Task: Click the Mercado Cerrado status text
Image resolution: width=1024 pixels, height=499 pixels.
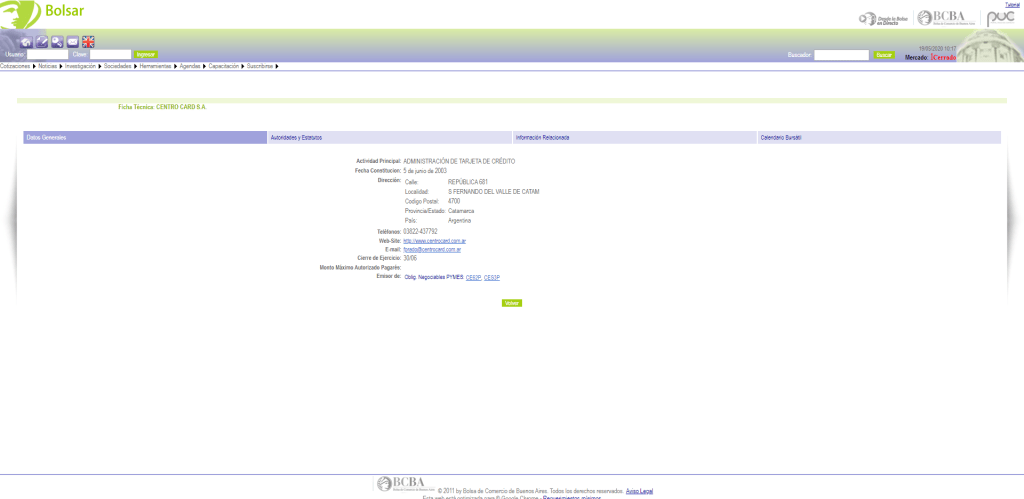Action: 931,57
